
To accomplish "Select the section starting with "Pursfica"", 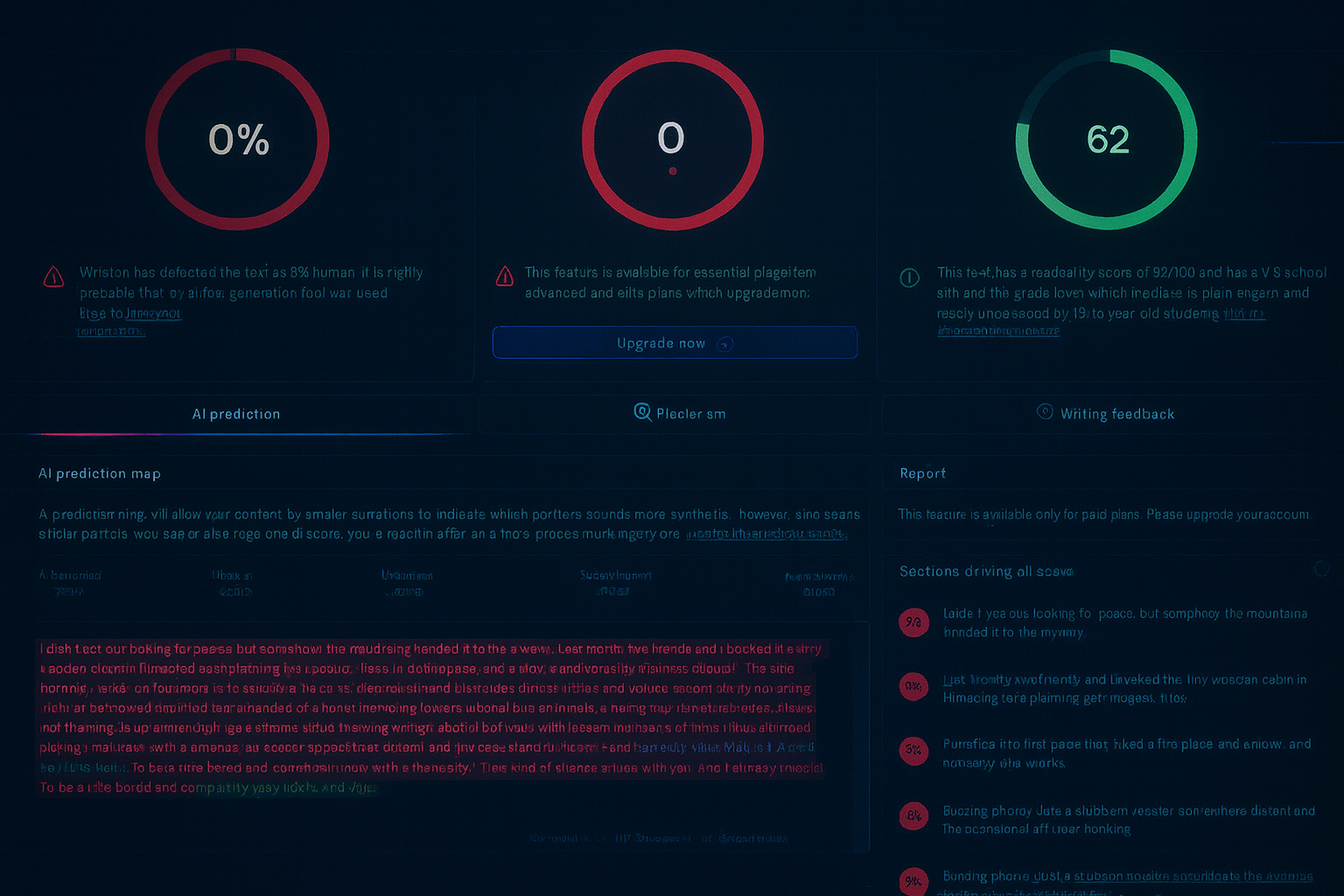I will coord(1125,753).
